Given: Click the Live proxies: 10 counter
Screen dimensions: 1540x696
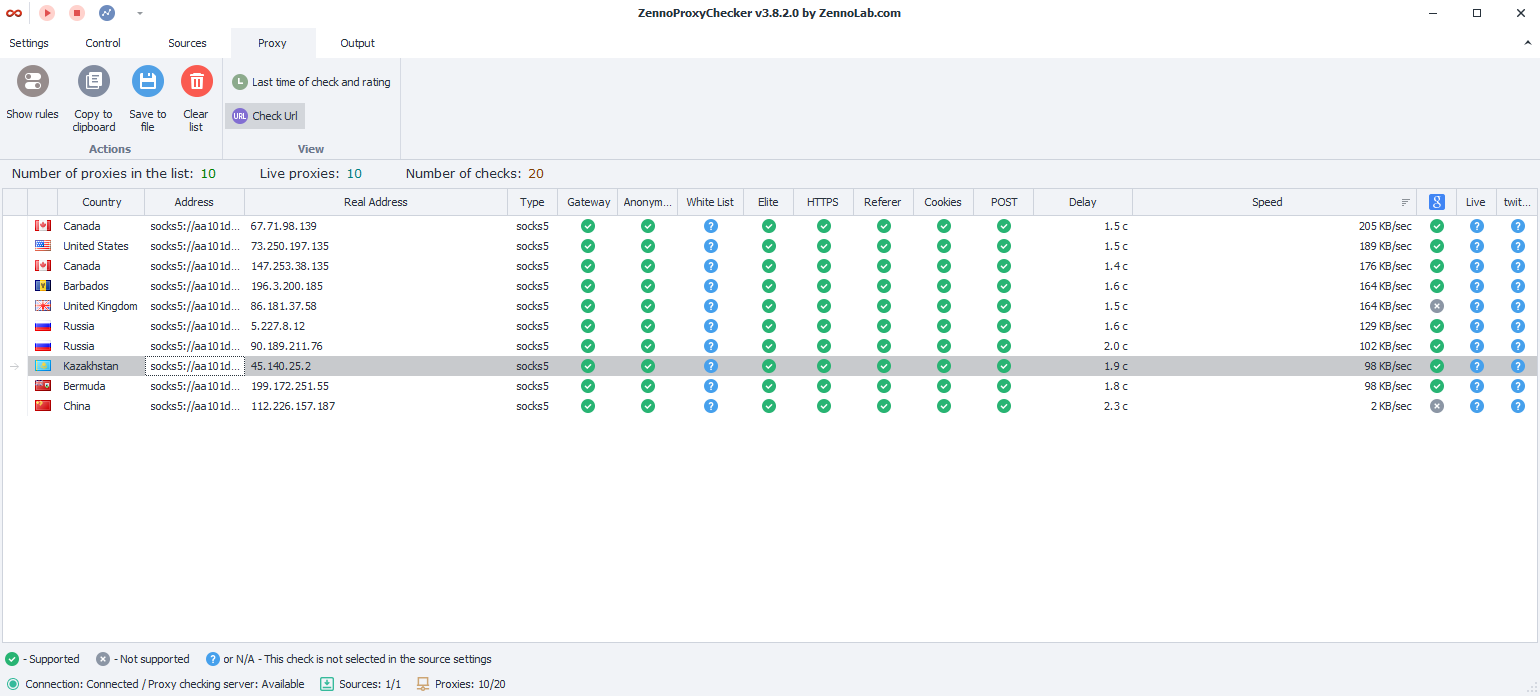Looking at the screenshot, I should coord(311,174).
